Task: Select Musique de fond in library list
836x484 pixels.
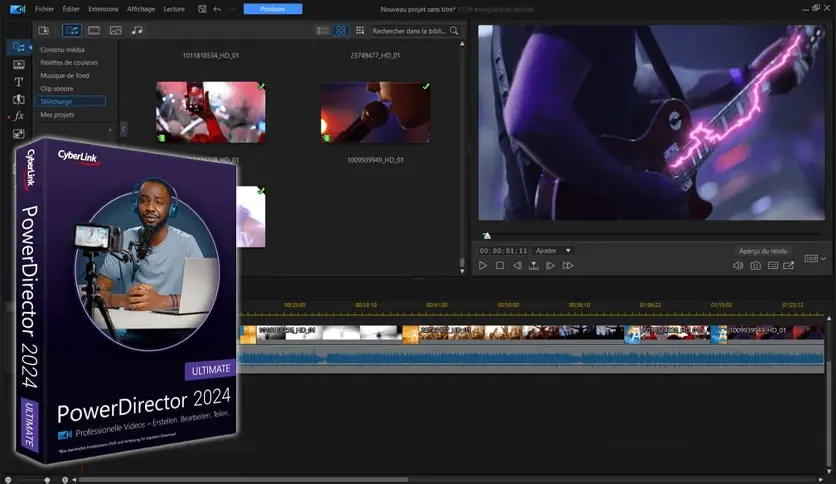Action: click(x=65, y=75)
